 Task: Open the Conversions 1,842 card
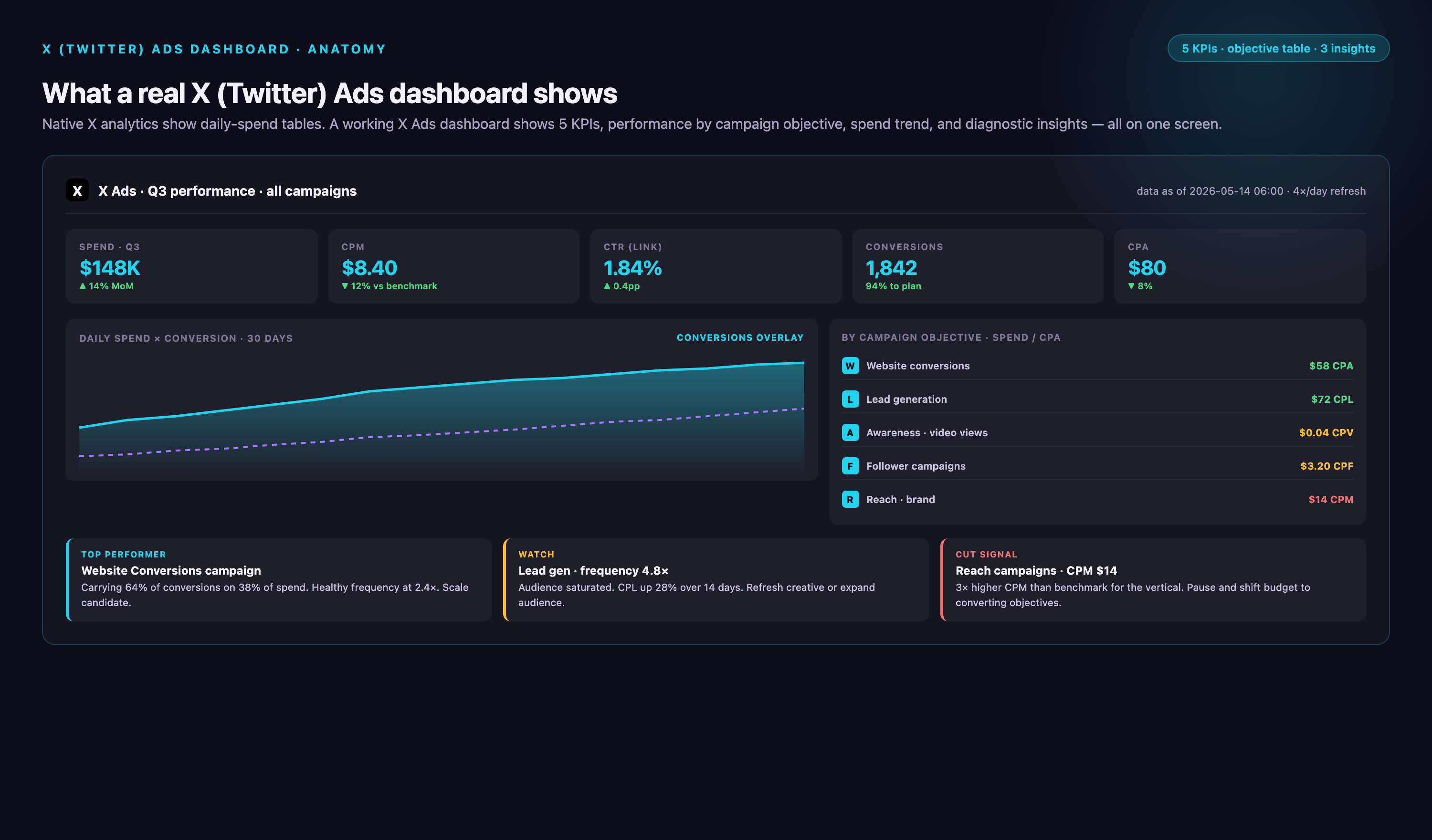978,266
